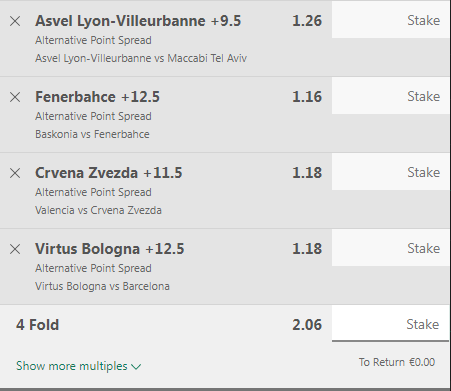Open Asvel Lyon-Villeurbanne vs Maccabi Tel Aviv match
451x391 pixels.
141,58
